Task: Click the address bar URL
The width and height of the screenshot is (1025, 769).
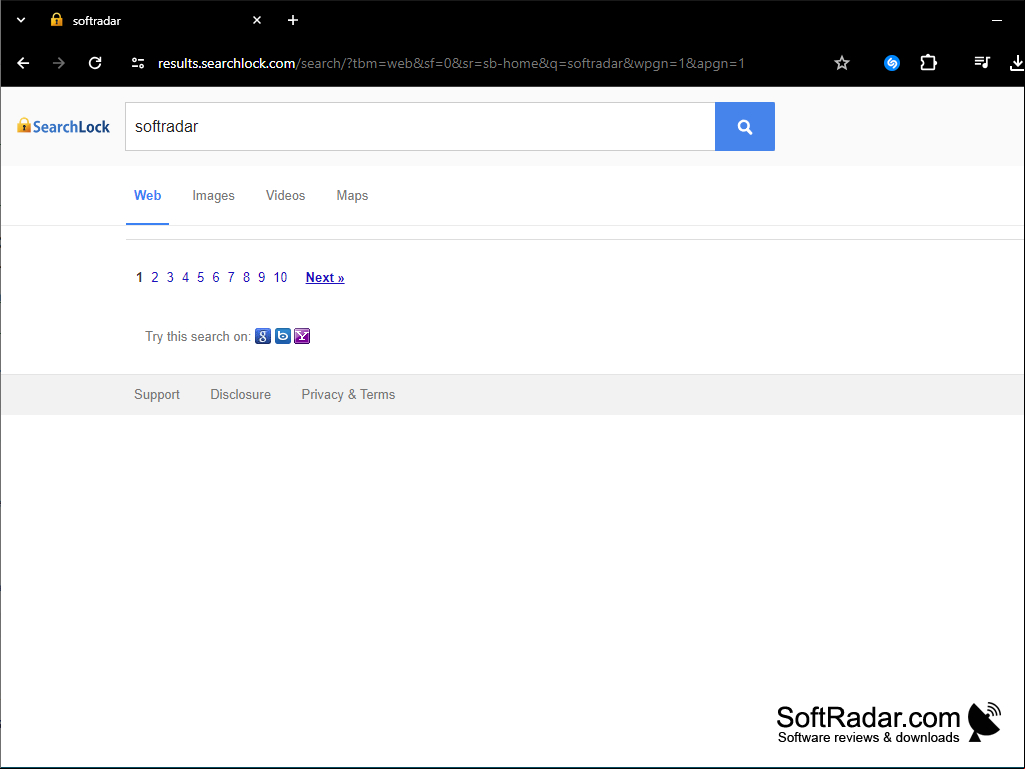Action: tap(451, 63)
